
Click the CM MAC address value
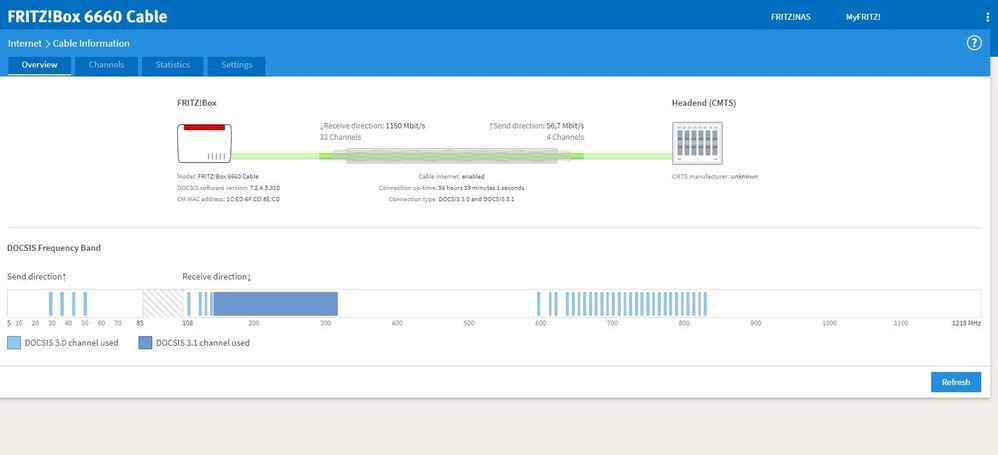(x=253, y=200)
